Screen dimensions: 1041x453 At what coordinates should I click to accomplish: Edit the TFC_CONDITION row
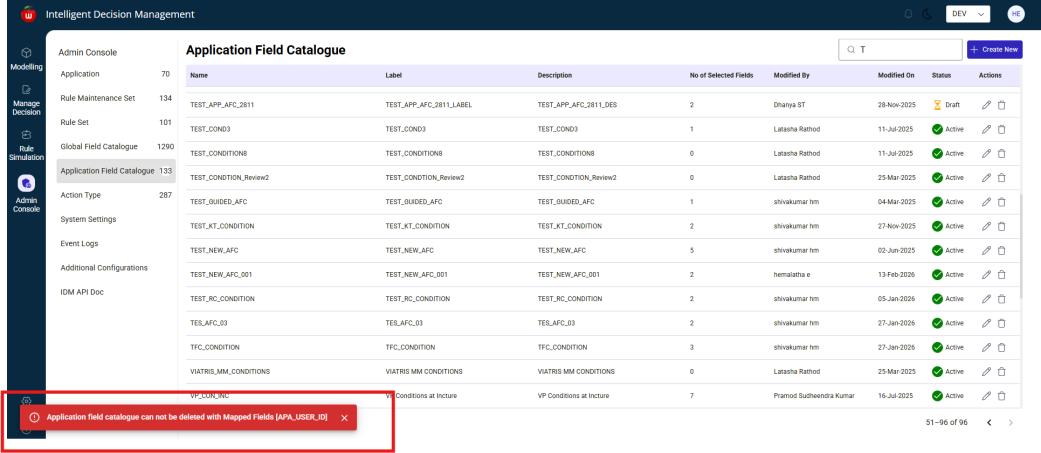click(x=987, y=347)
